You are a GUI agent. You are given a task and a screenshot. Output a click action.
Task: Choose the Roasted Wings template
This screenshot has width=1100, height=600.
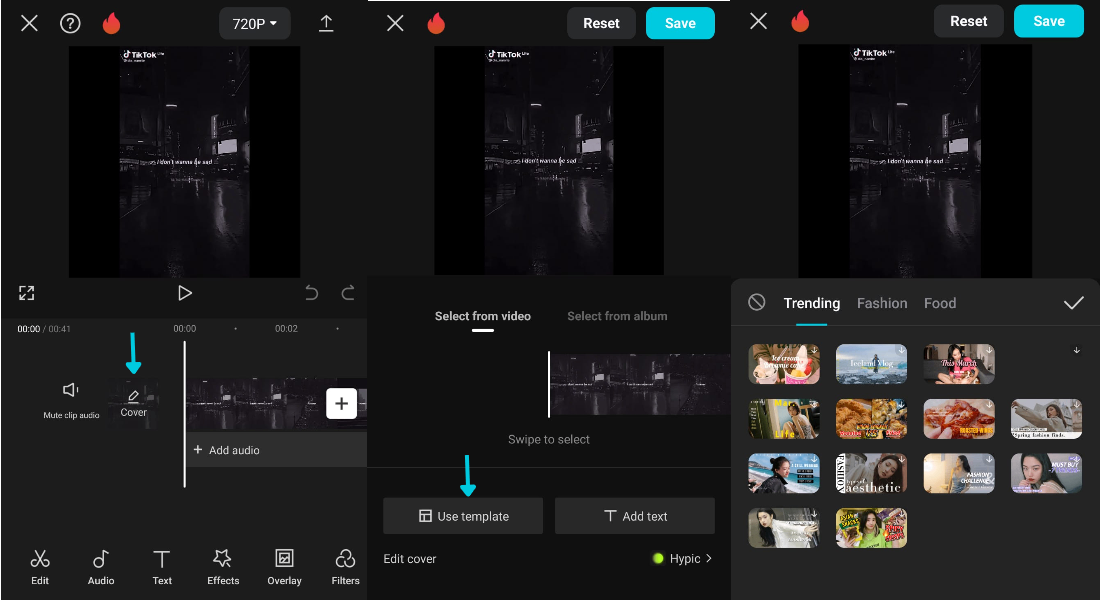tap(959, 419)
